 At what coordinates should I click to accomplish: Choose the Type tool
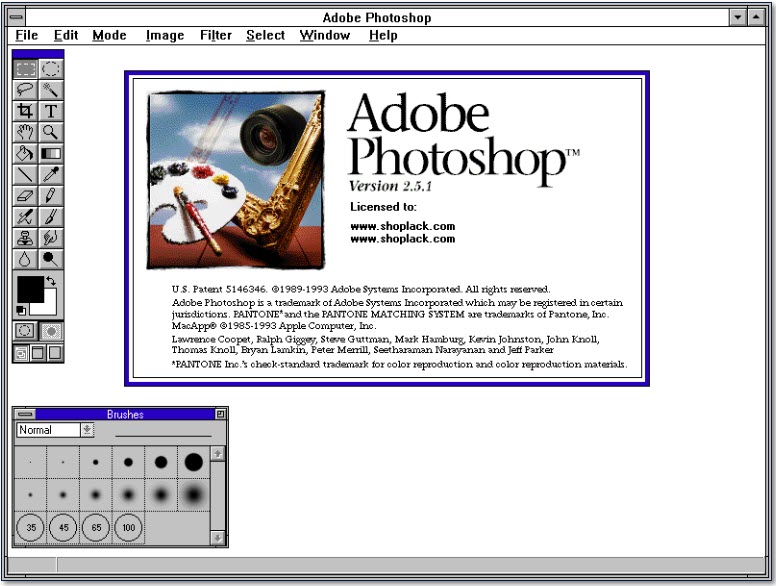[x=50, y=111]
